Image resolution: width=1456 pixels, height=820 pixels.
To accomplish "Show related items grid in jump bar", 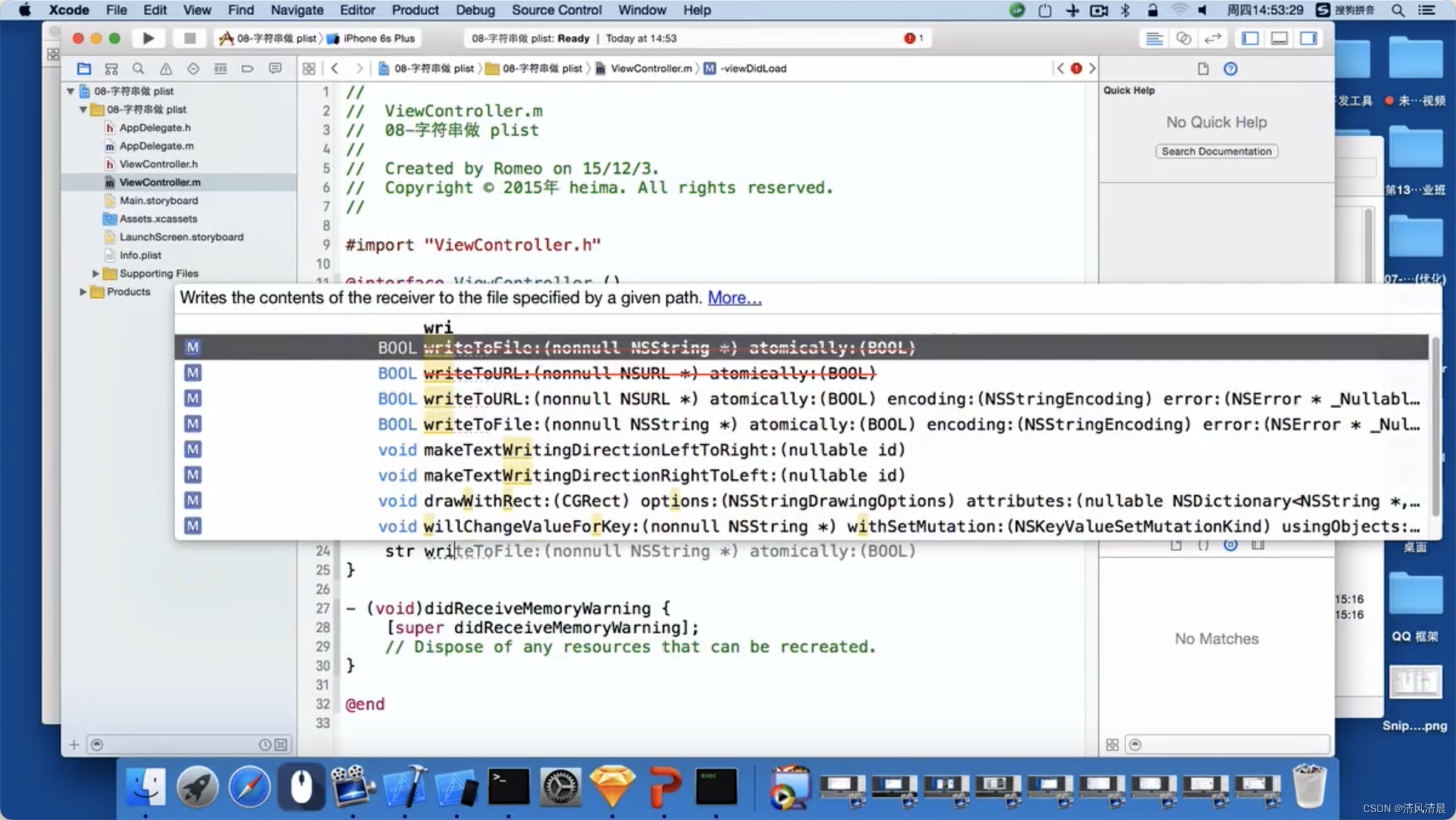I will point(309,69).
